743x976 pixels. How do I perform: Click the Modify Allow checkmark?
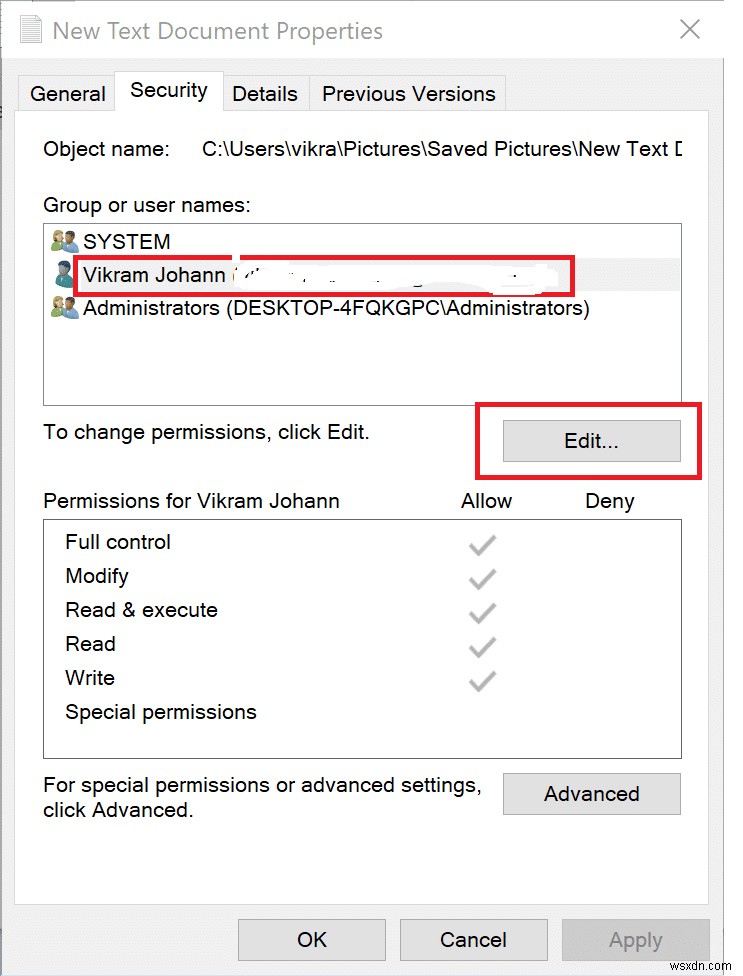click(482, 578)
